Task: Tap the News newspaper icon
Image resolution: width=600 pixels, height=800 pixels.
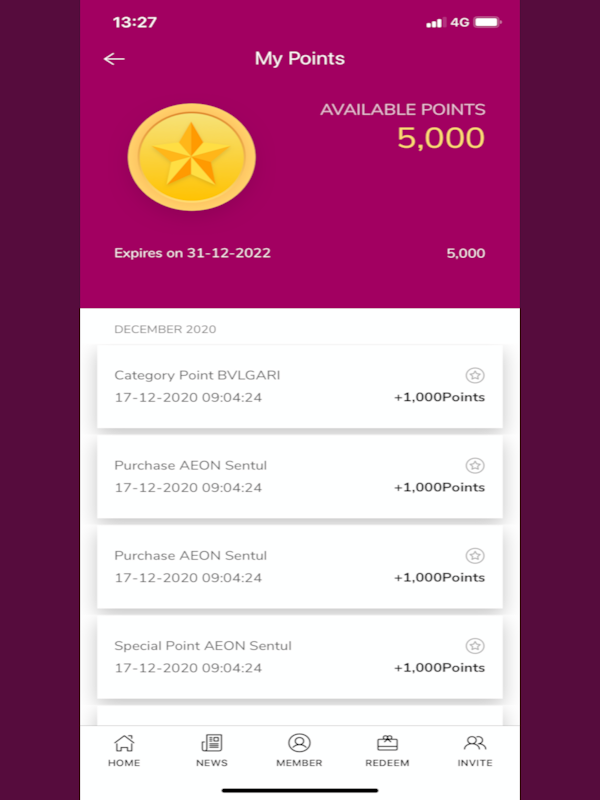Action: pos(212,743)
